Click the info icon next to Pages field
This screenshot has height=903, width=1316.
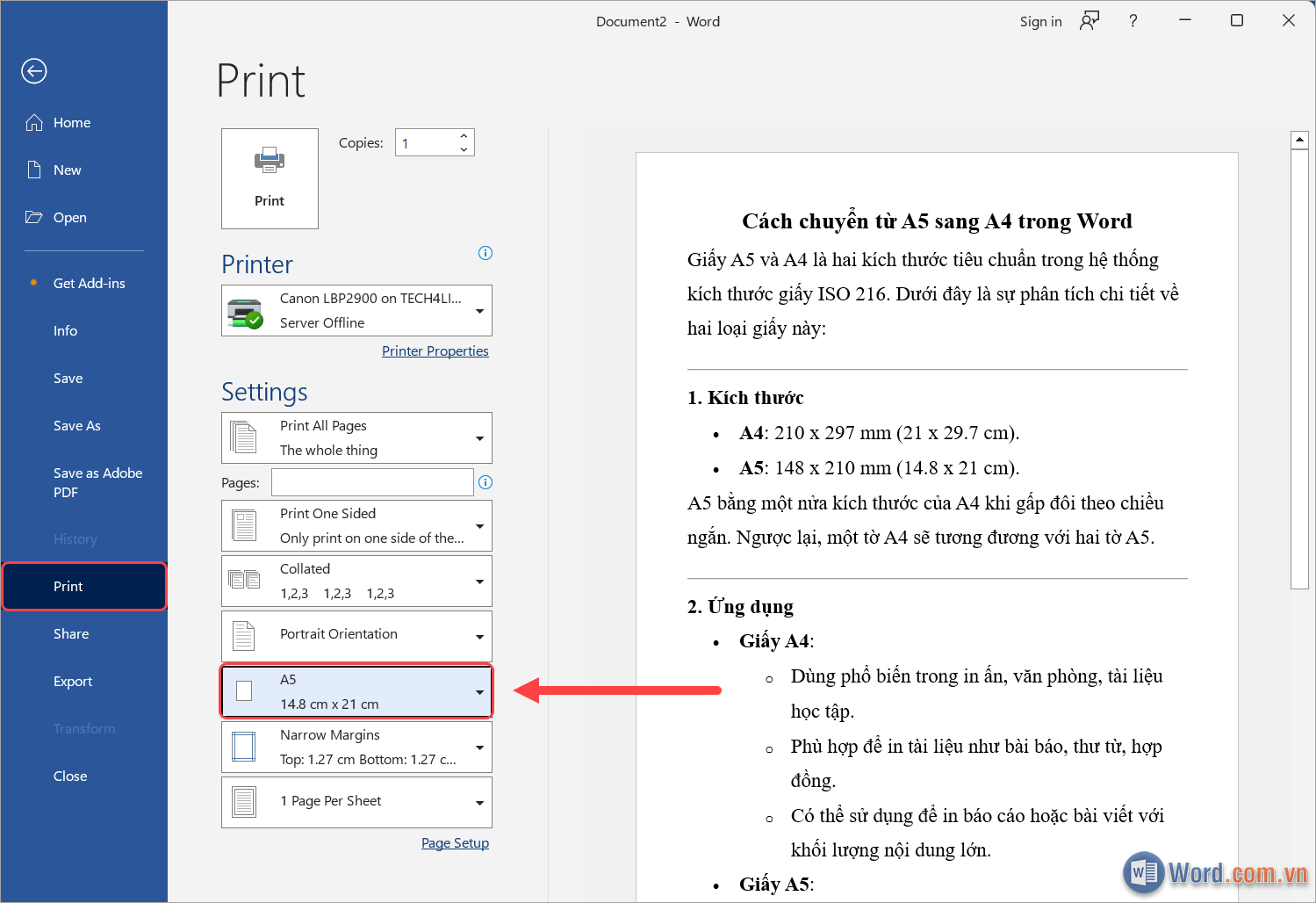point(485,482)
